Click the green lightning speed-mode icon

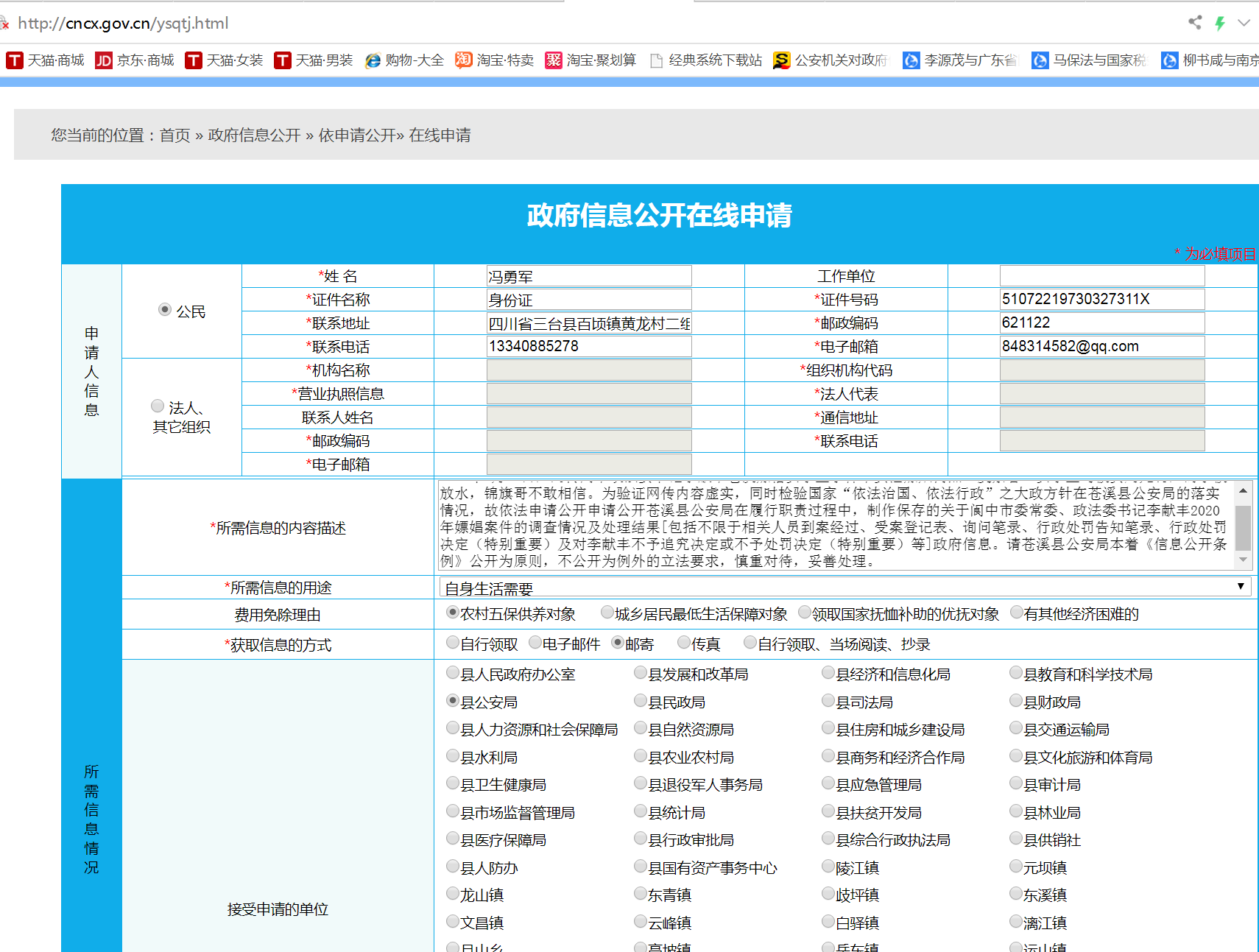coord(1220,23)
